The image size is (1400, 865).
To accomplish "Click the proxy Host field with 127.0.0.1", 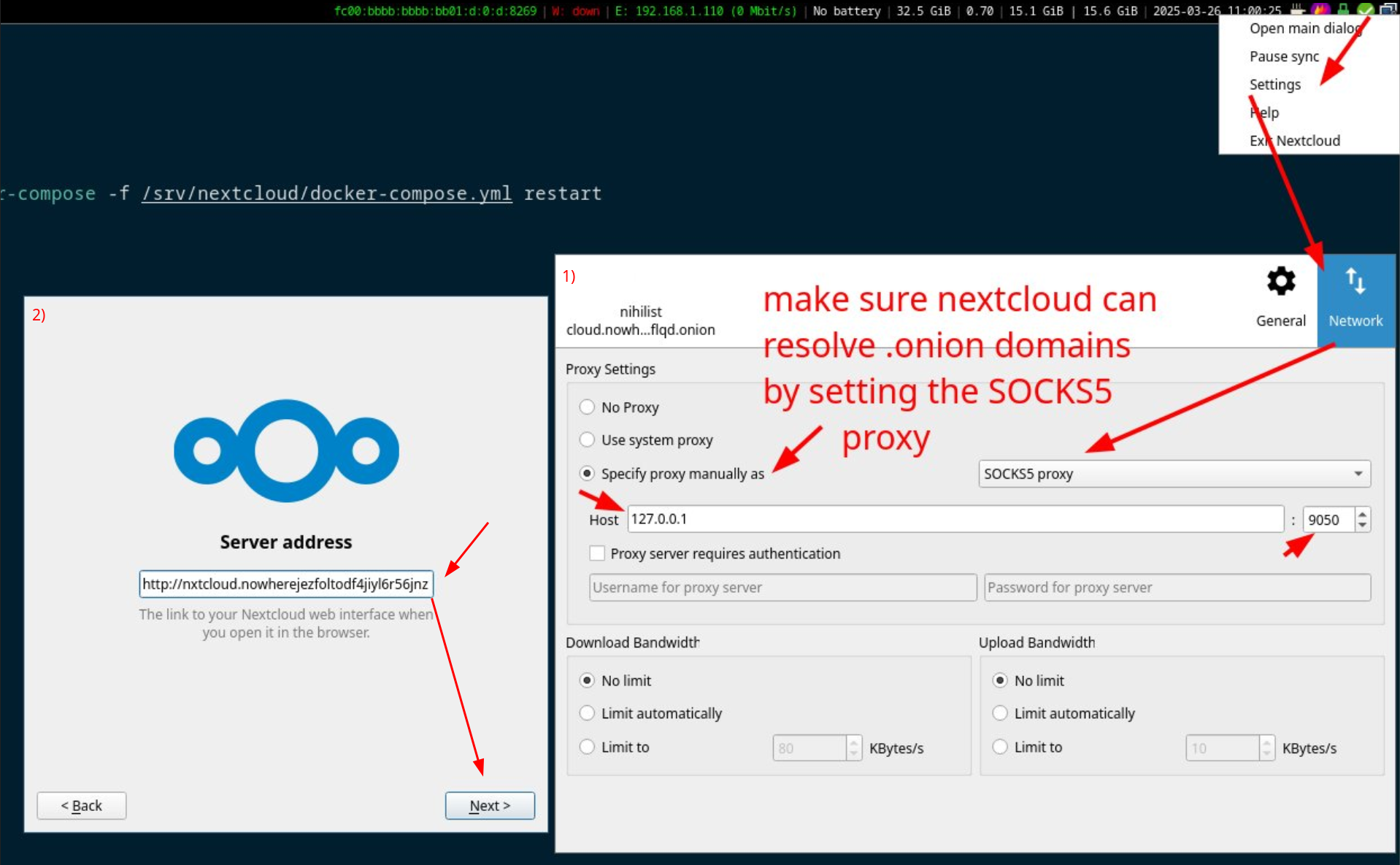I will [x=955, y=519].
